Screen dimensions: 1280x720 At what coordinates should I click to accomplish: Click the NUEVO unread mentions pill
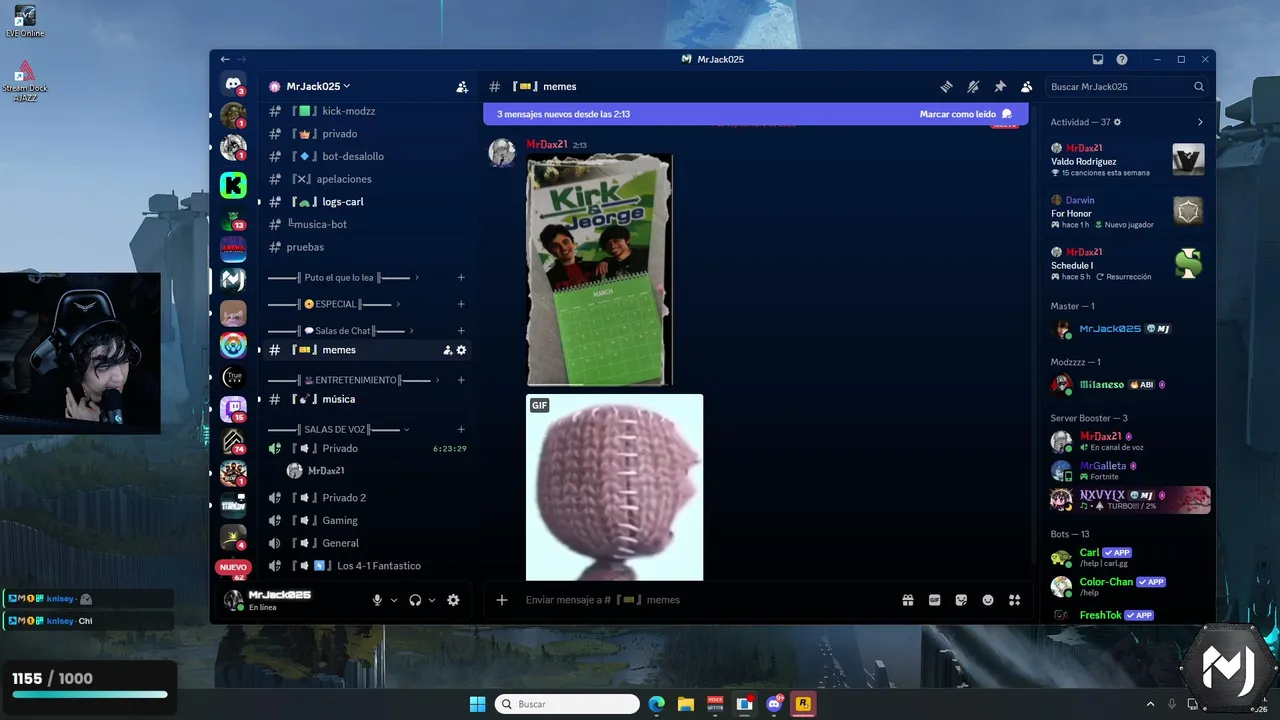pos(233,567)
